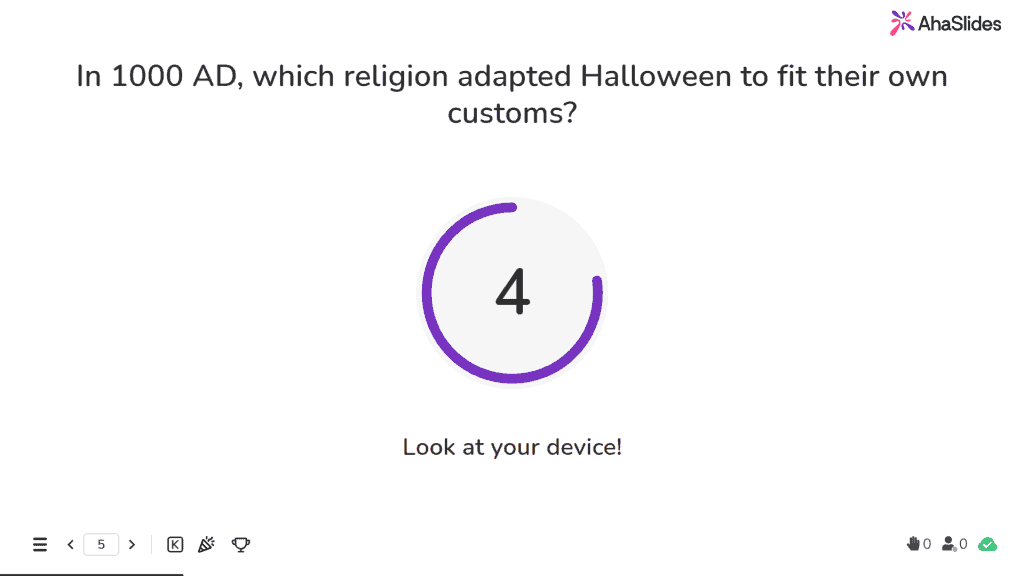Click the "Look at your device!" text
Image resolution: width=1024 pixels, height=576 pixels.
tap(512, 447)
